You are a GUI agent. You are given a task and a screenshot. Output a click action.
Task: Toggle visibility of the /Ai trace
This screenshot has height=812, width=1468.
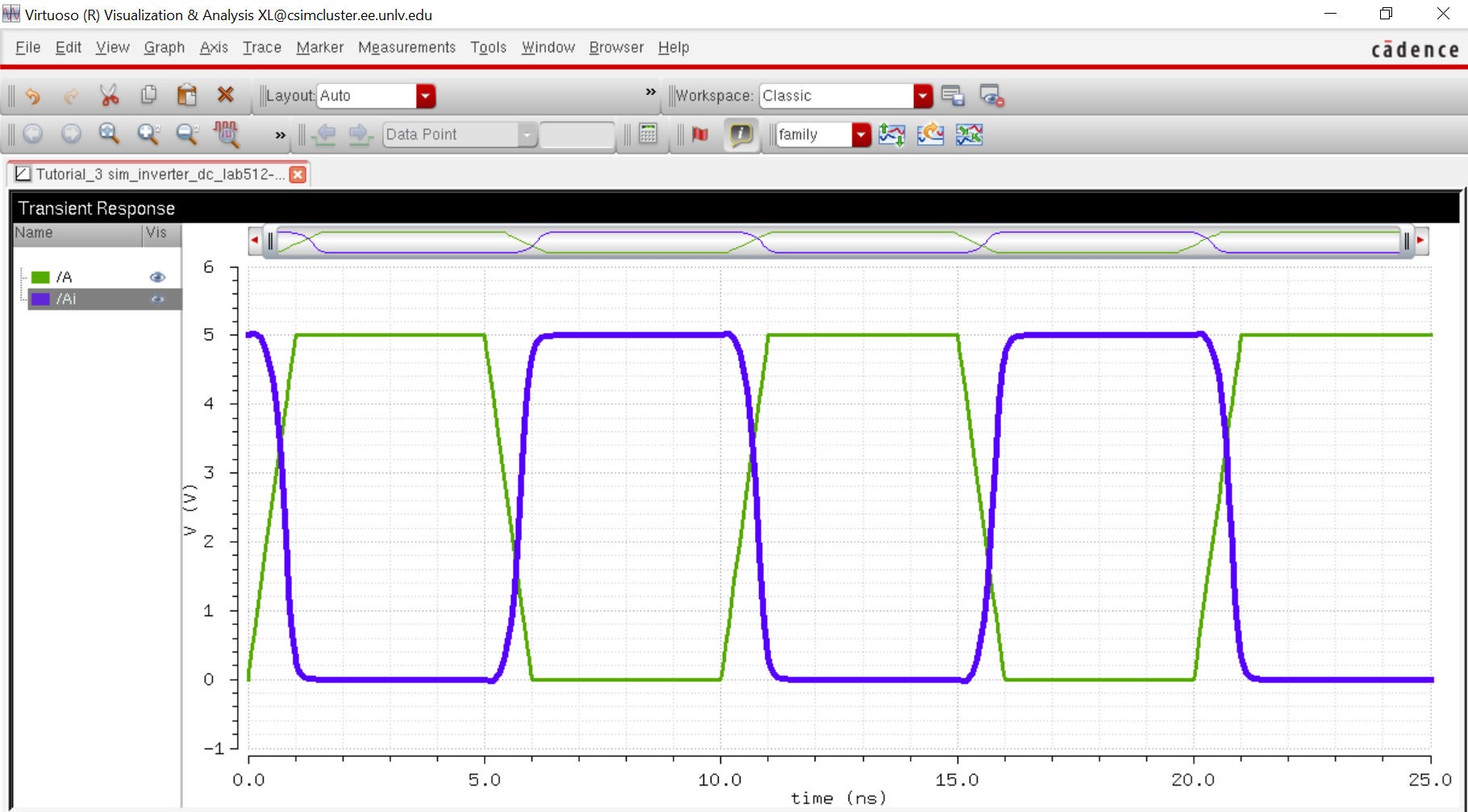(157, 299)
